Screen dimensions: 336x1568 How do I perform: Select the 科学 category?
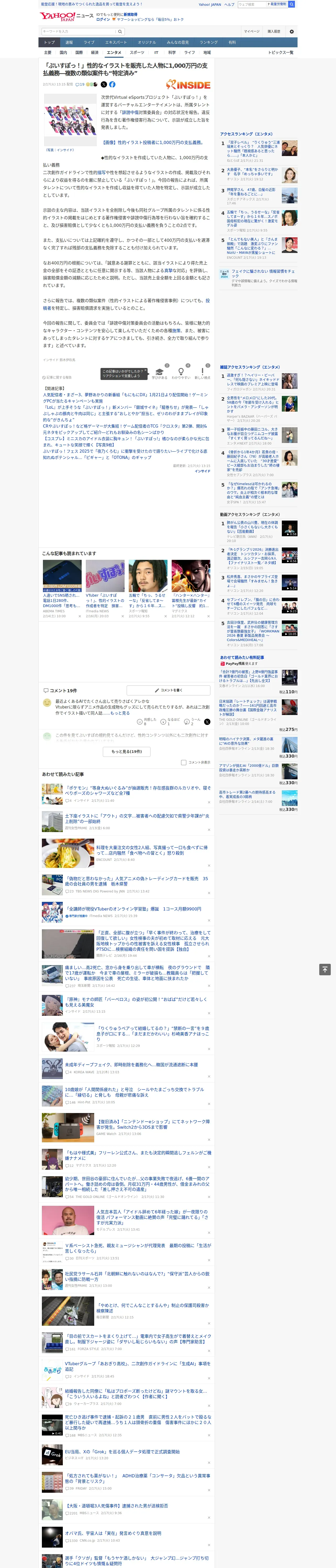pyautogui.click(x=172, y=52)
